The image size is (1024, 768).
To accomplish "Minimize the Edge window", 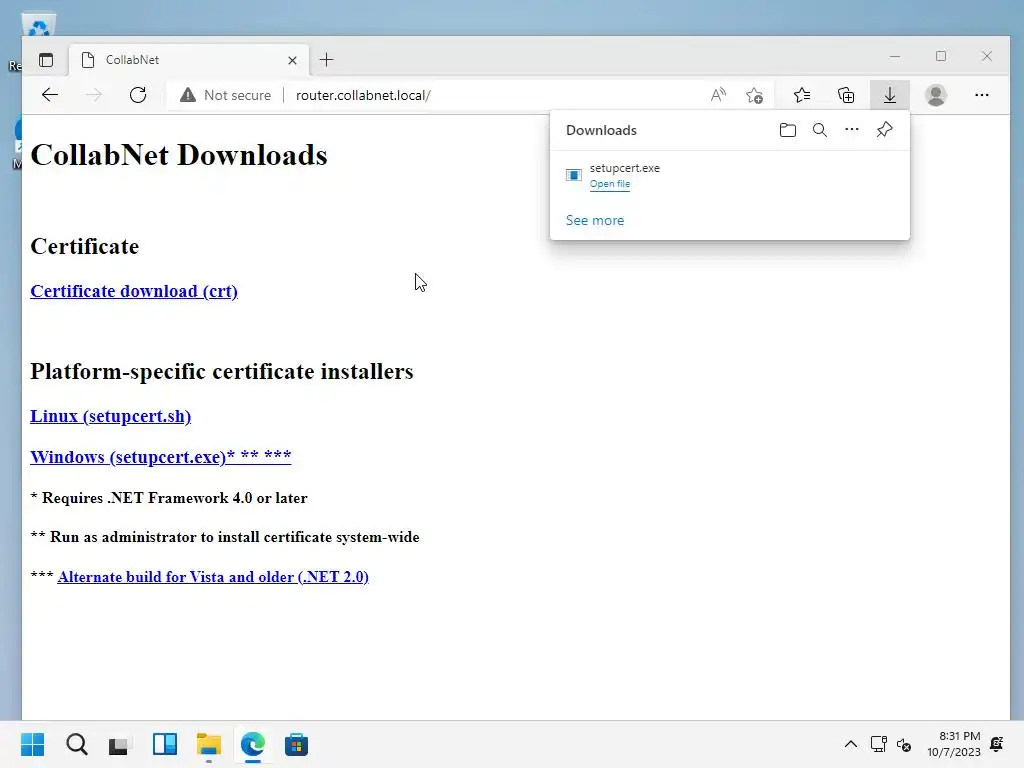I will point(895,57).
